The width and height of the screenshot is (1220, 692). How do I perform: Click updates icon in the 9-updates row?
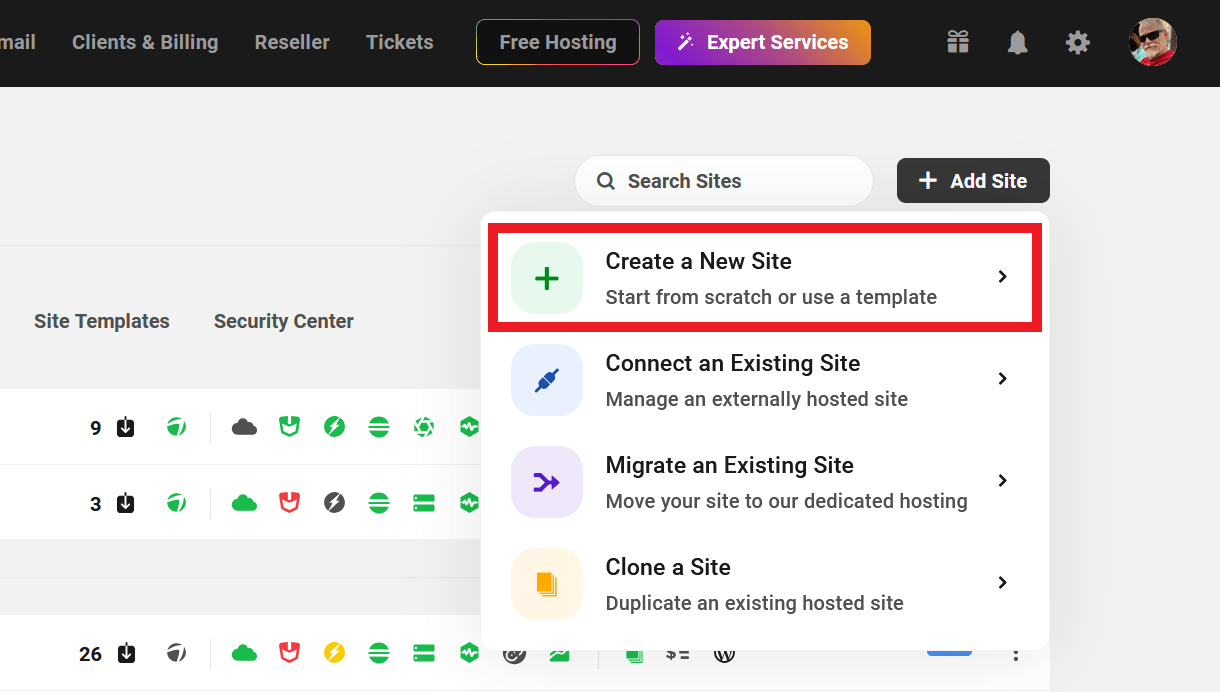[126, 427]
